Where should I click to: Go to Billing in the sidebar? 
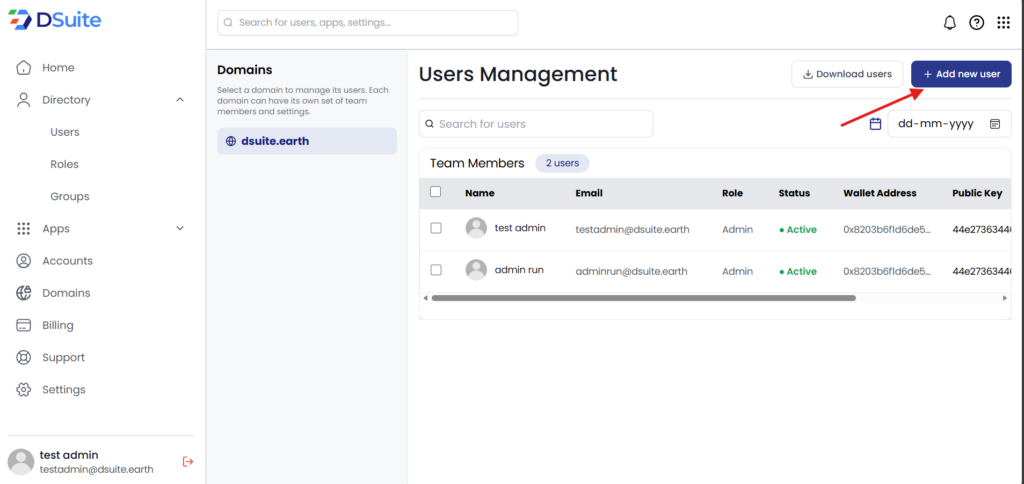point(58,325)
